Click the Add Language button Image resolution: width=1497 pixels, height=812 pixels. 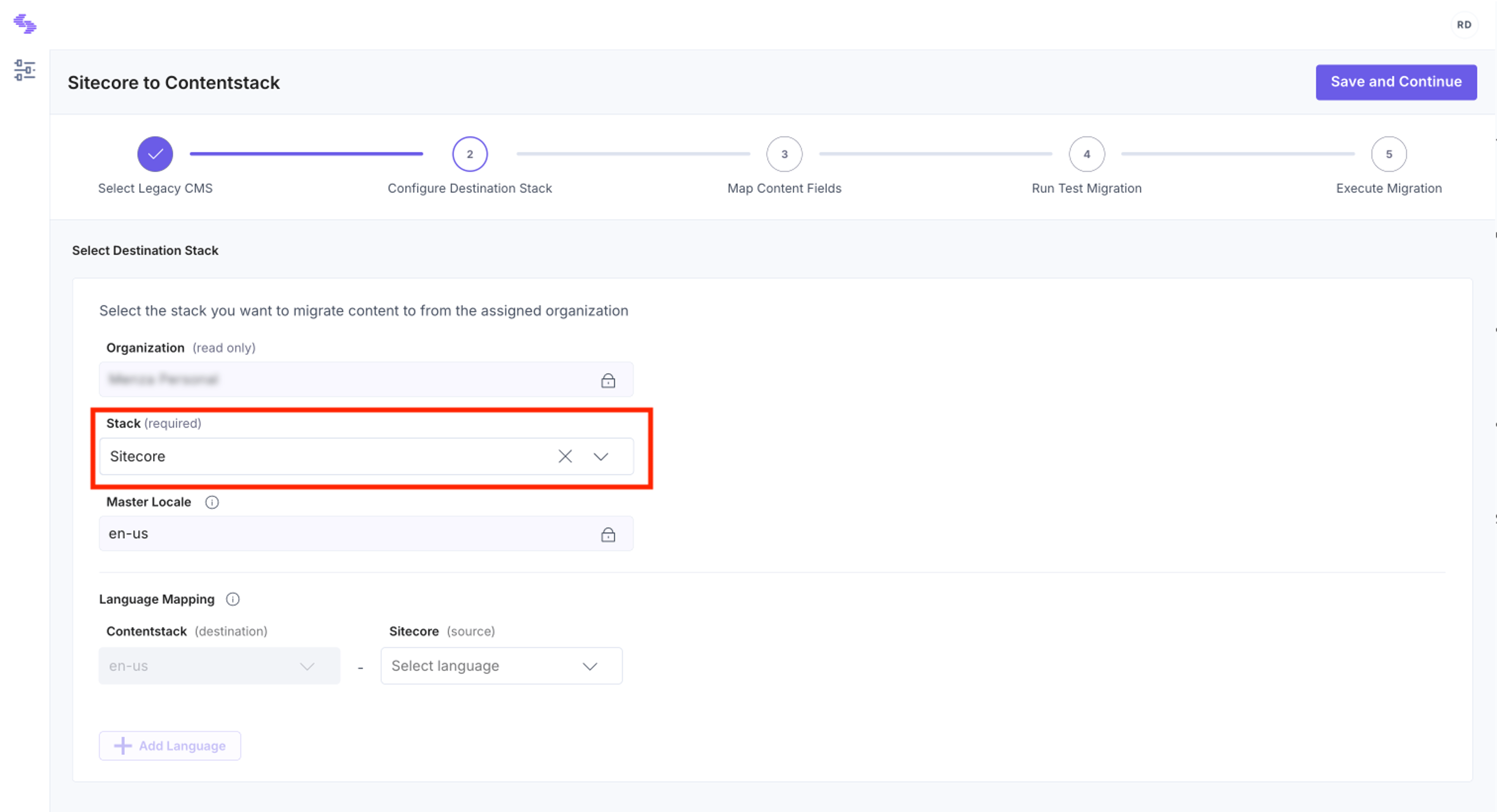point(170,746)
